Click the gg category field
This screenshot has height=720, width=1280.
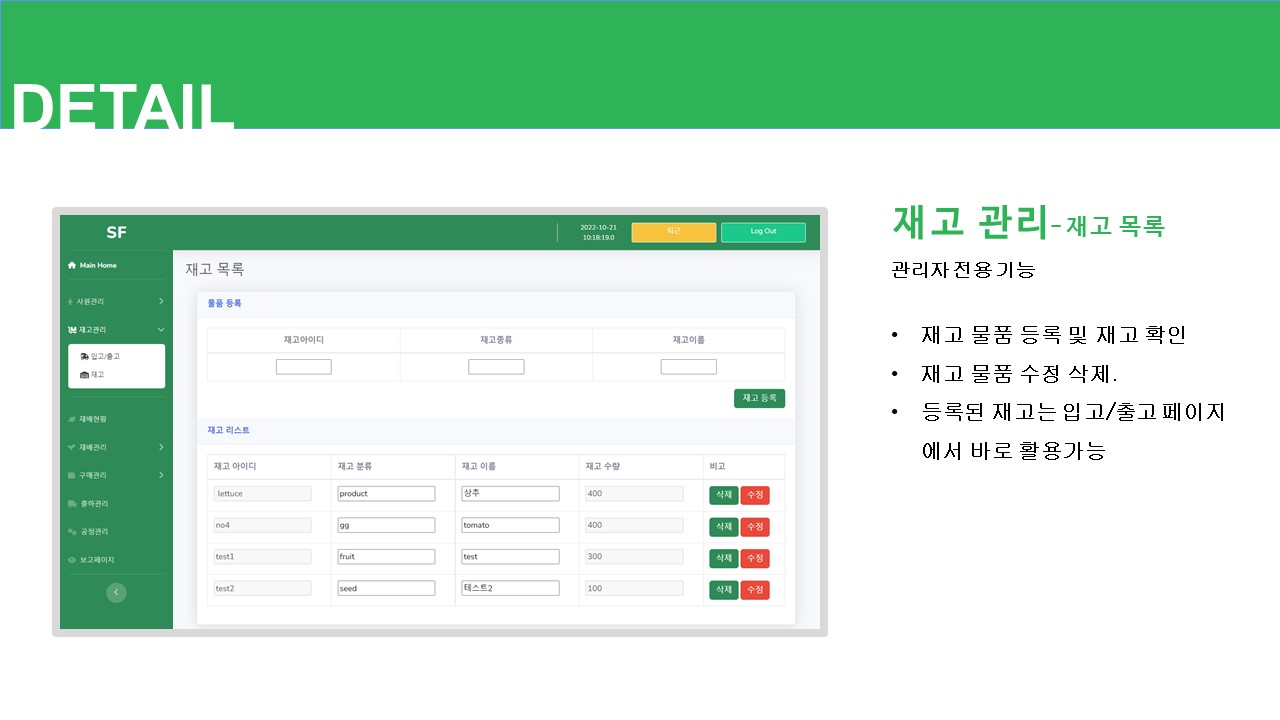tap(386, 525)
